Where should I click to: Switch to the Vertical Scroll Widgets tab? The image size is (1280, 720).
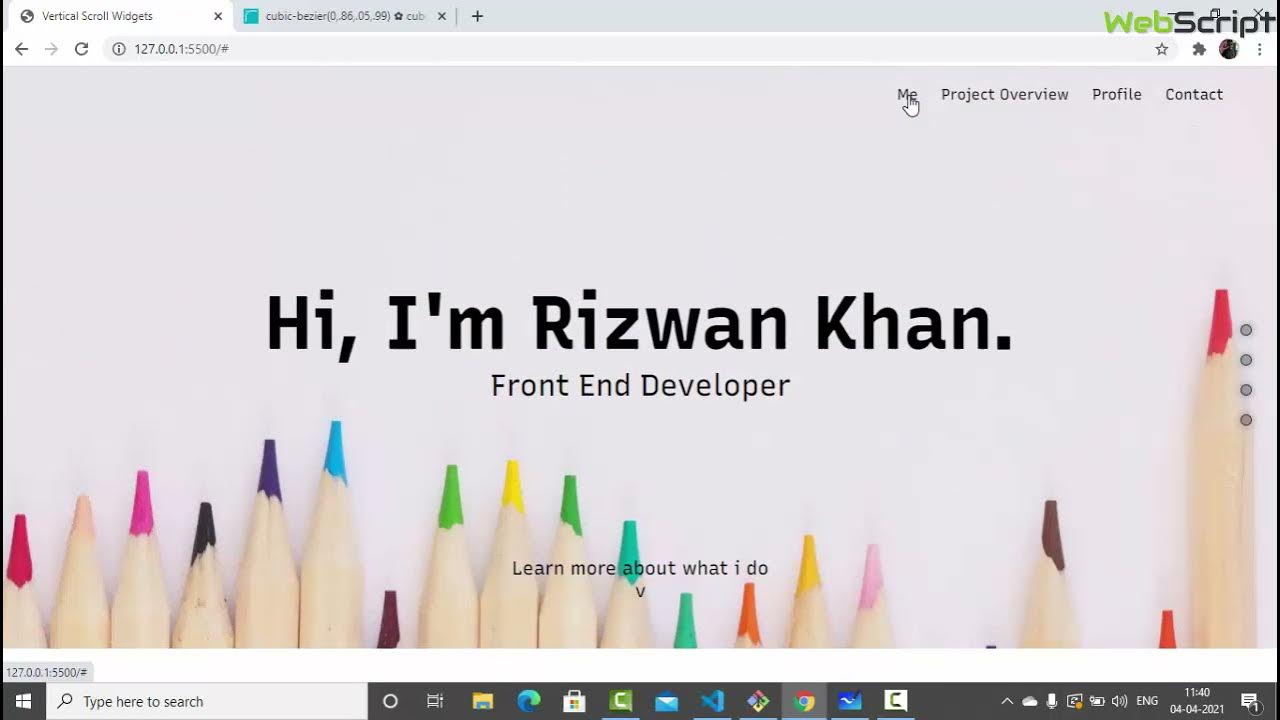tap(118, 16)
